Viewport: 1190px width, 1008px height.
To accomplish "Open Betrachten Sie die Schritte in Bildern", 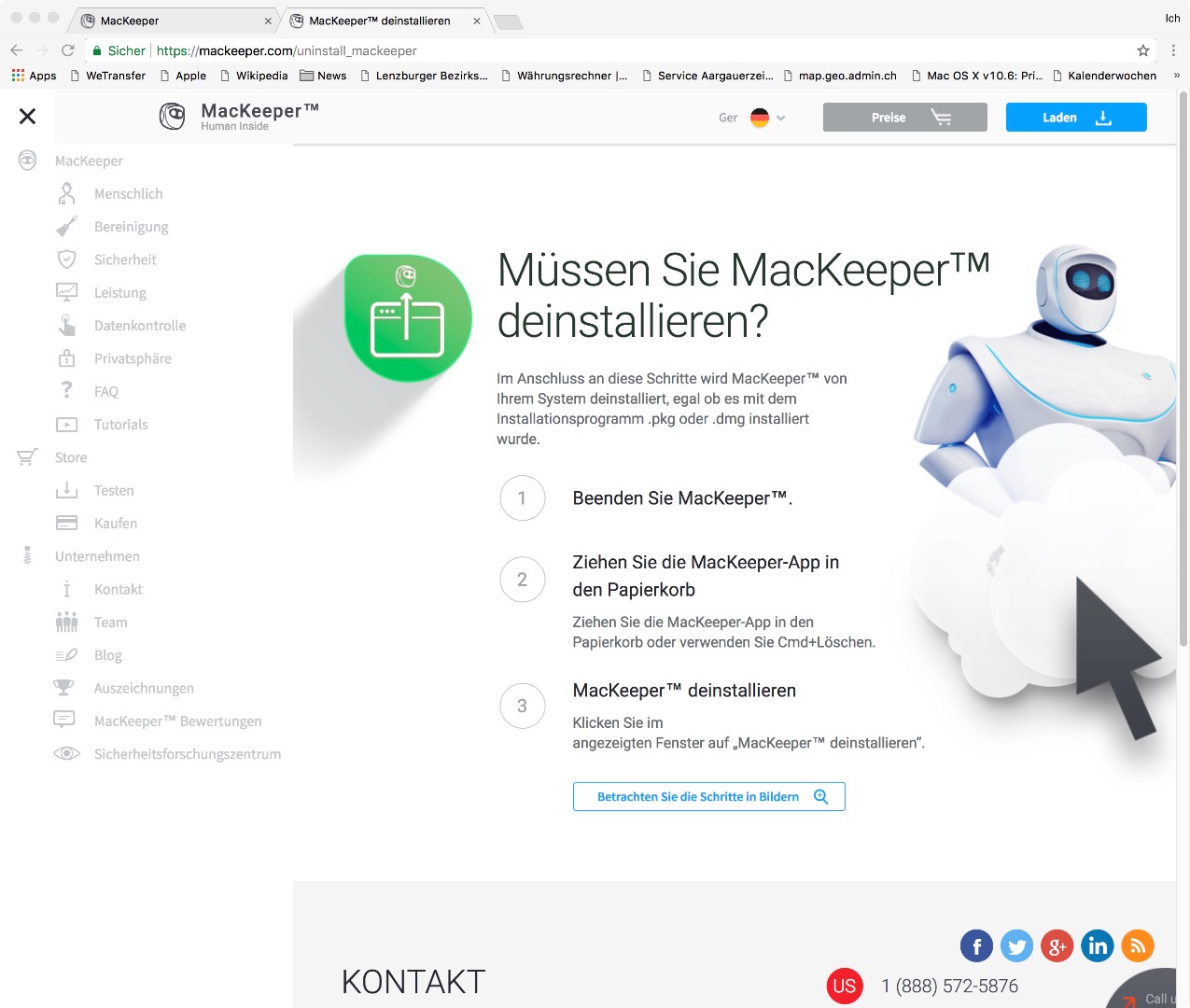I will click(x=708, y=796).
